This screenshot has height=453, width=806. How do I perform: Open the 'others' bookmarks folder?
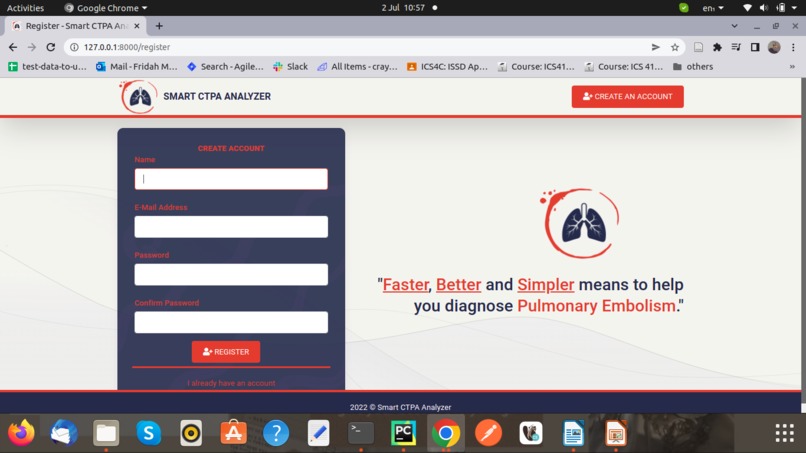(693, 66)
